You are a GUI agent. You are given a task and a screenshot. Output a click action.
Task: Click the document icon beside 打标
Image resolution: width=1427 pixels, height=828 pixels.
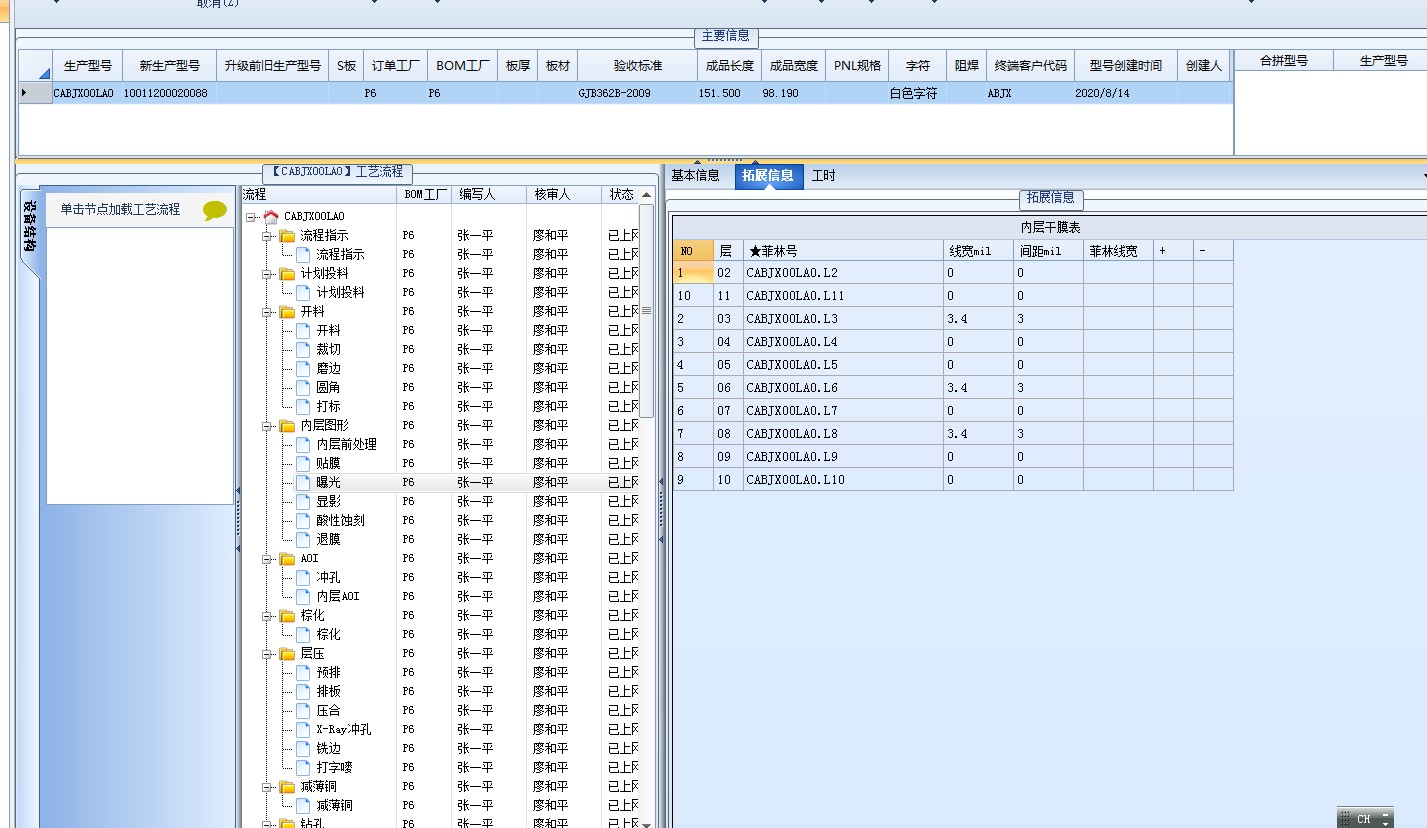[303, 406]
